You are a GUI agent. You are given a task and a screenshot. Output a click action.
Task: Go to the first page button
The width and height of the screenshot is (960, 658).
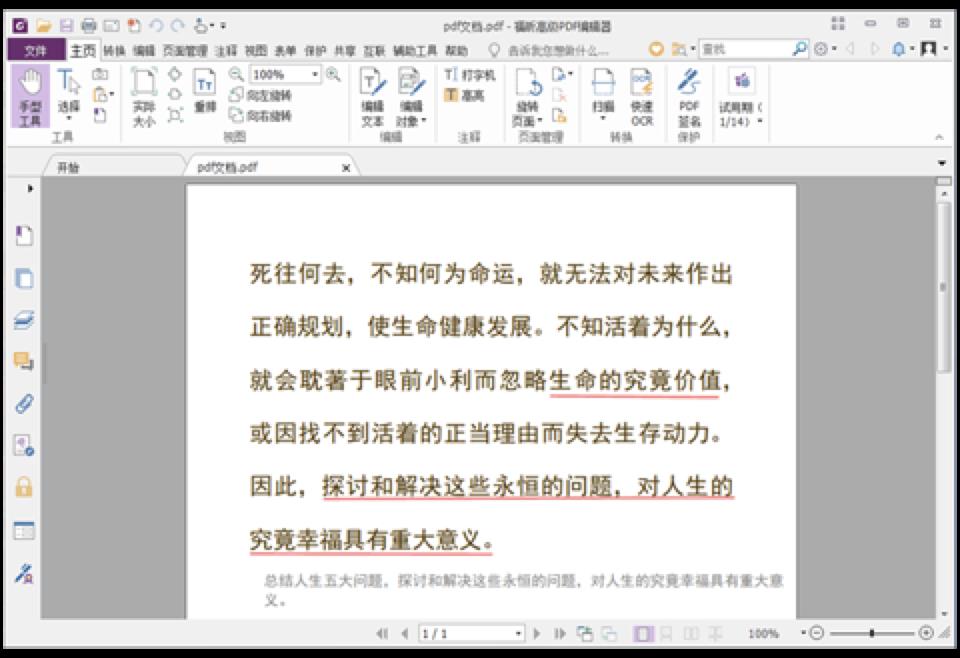click(x=382, y=634)
